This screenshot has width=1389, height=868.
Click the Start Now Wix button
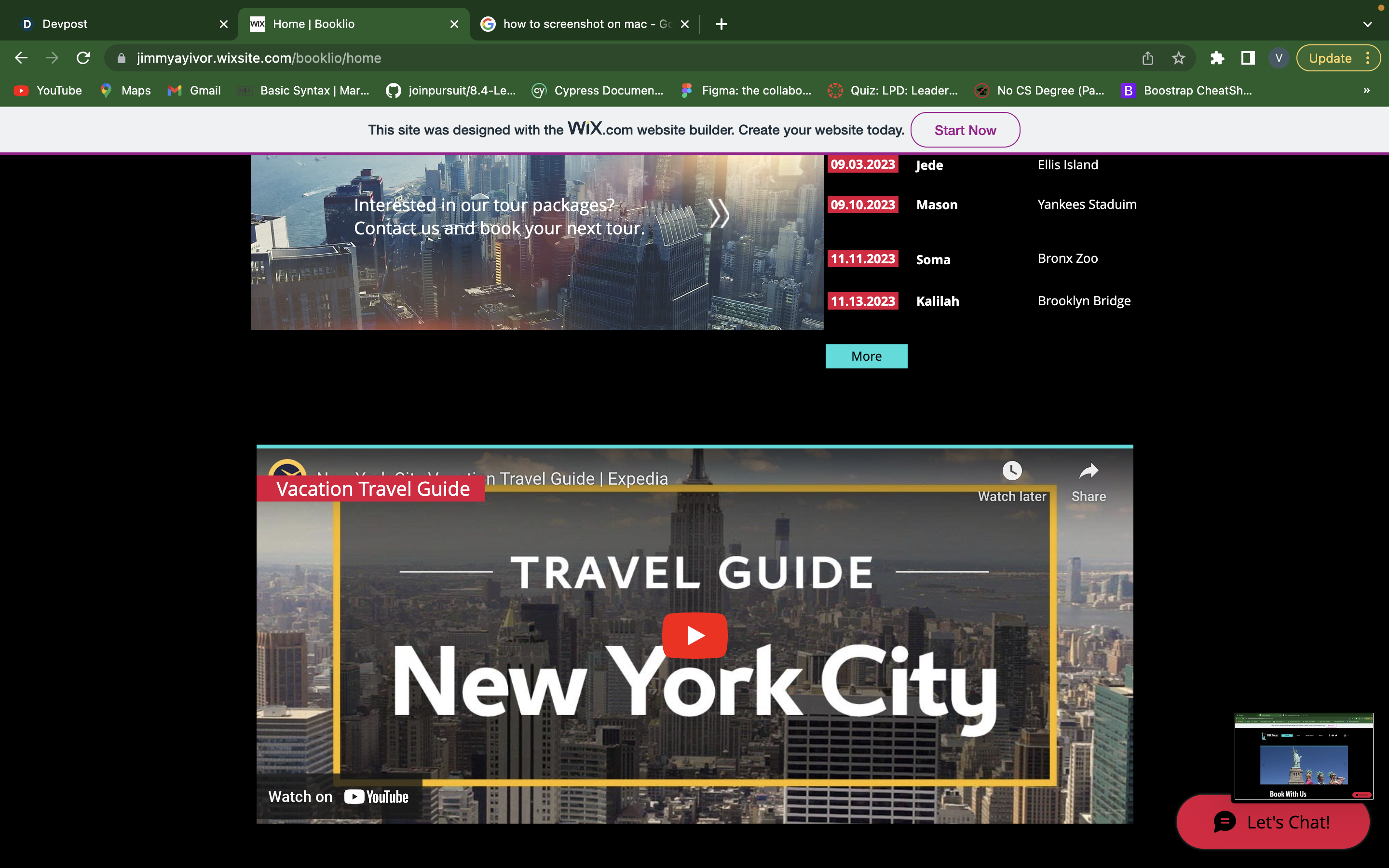tap(965, 130)
